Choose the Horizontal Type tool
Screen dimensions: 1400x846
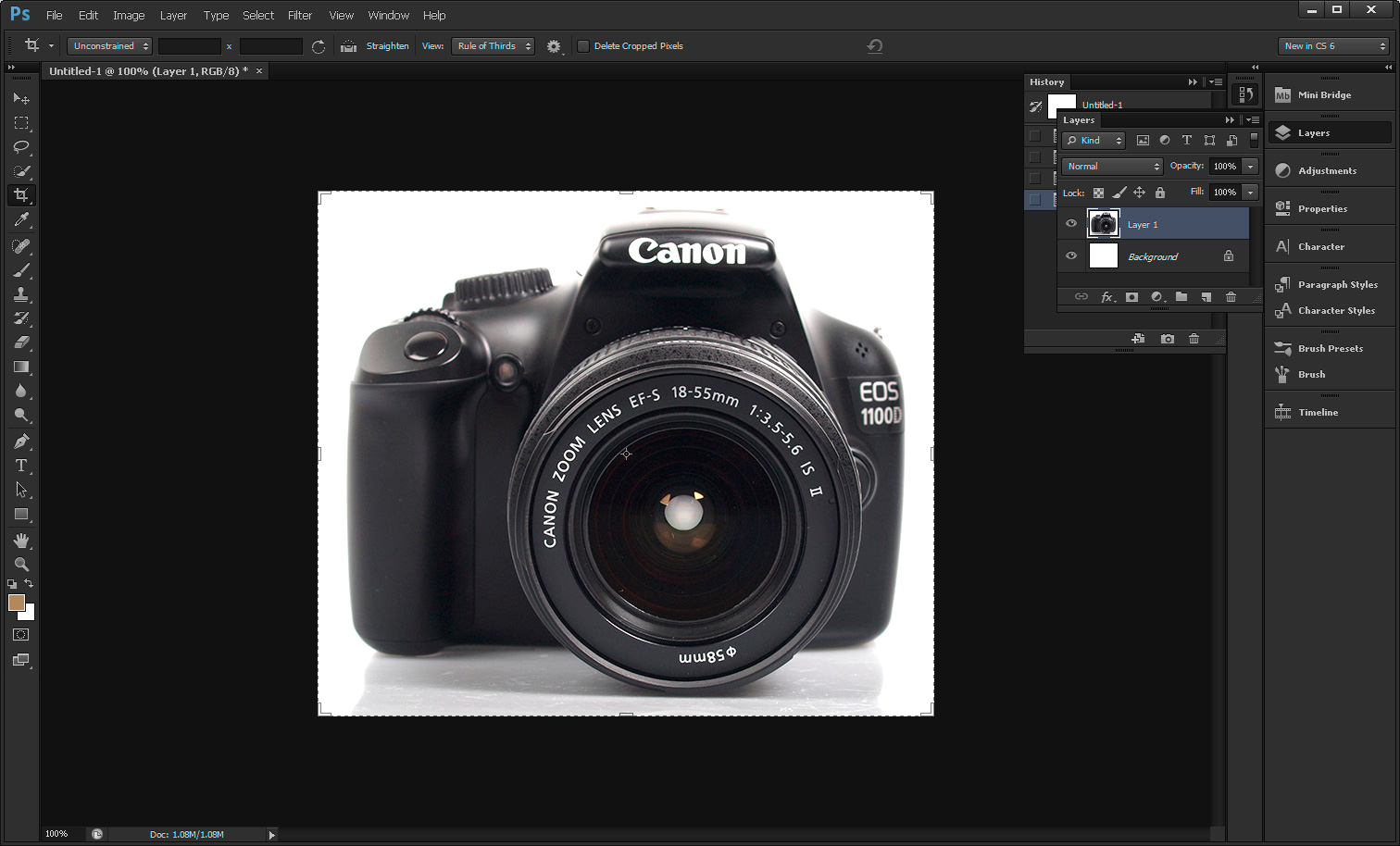tap(22, 466)
